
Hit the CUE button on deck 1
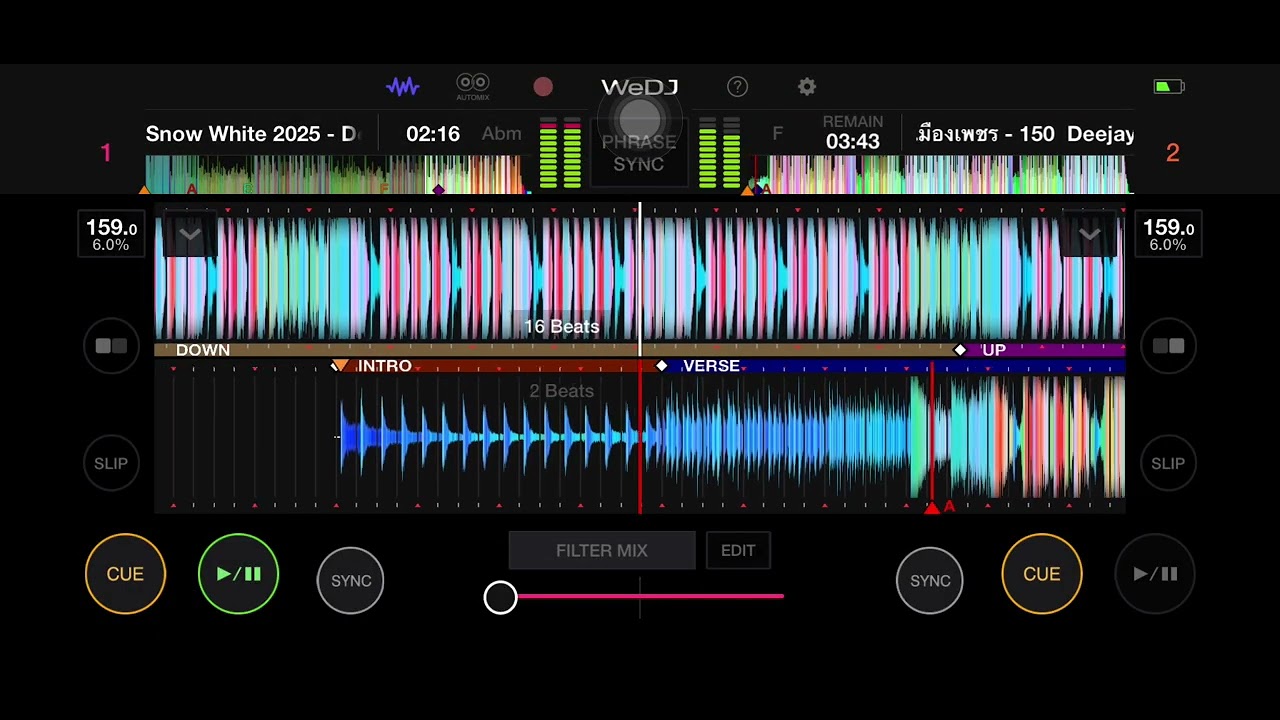125,574
